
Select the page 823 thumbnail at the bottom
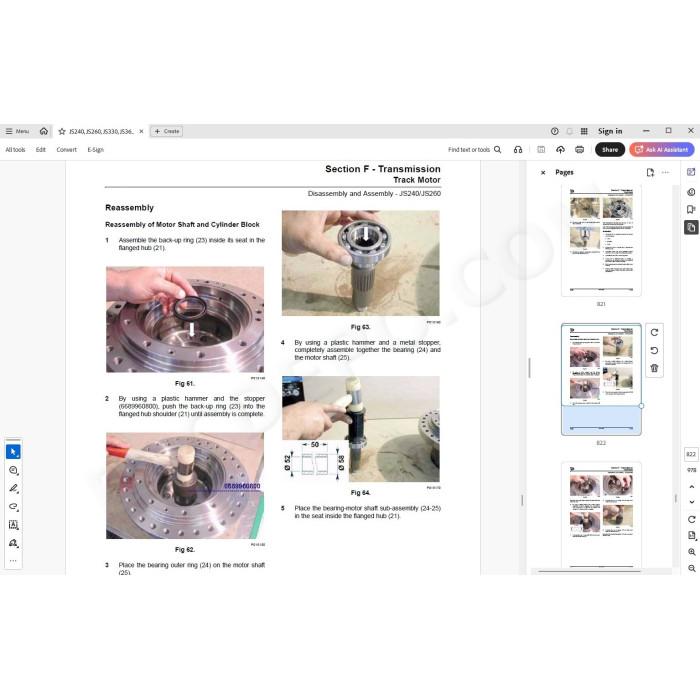[601, 515]
